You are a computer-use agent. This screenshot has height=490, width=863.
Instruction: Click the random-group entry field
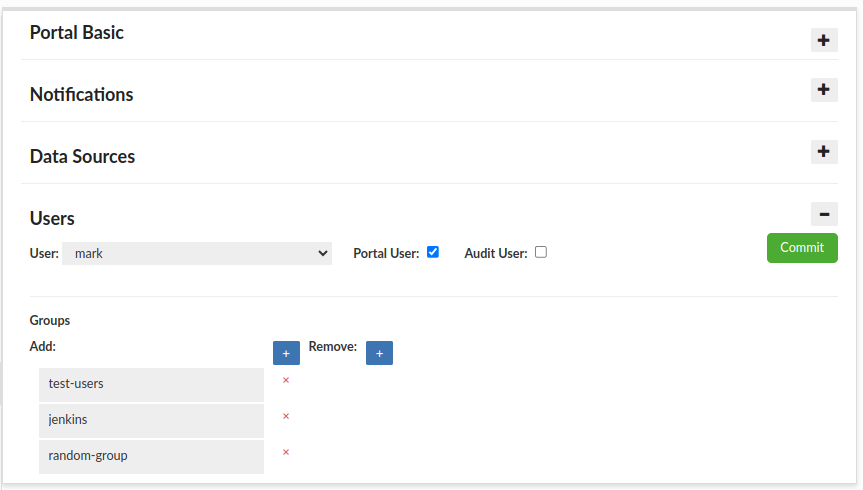tap(151, 456)
